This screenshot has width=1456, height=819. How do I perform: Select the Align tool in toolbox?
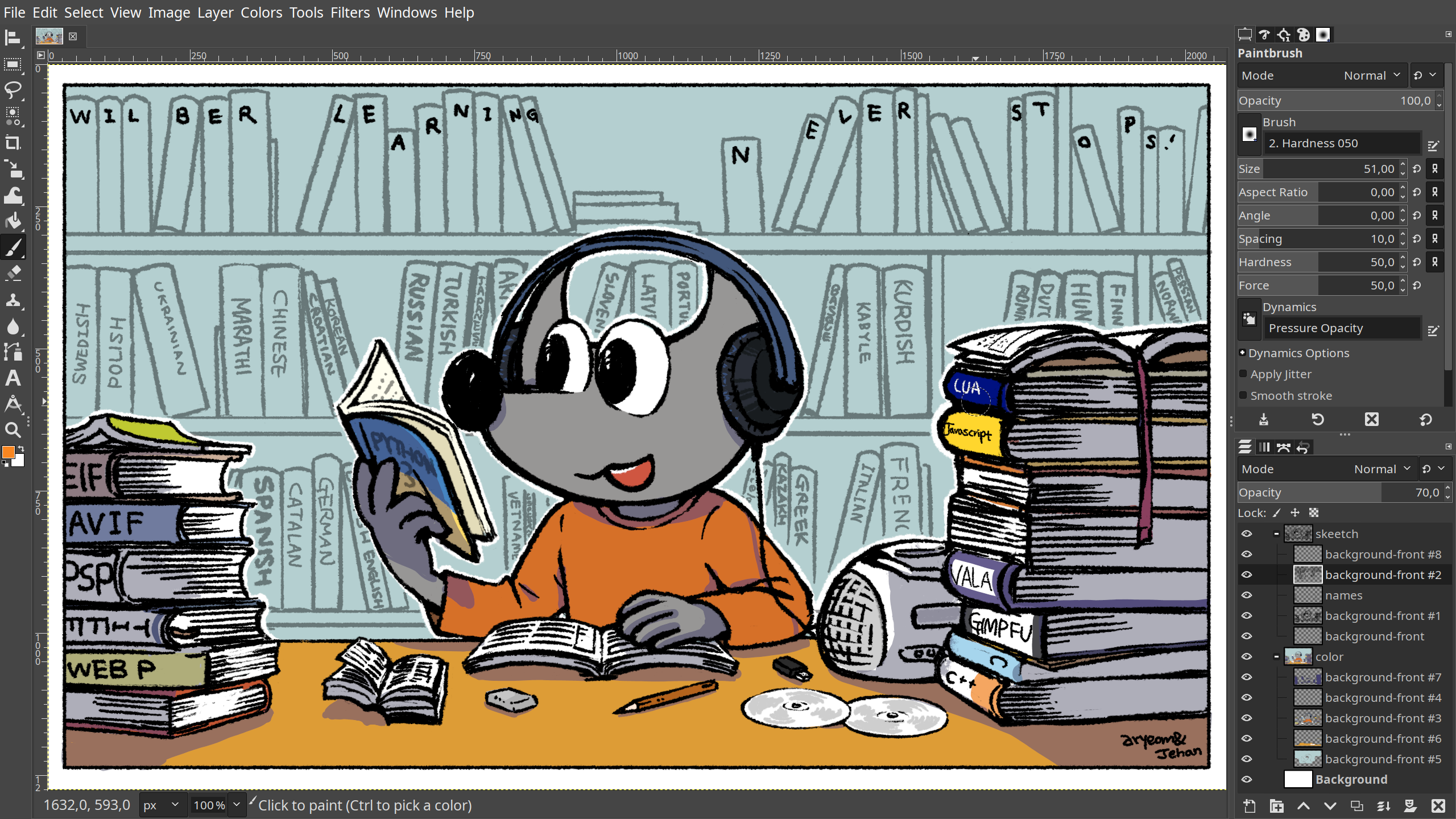[13, 38]
